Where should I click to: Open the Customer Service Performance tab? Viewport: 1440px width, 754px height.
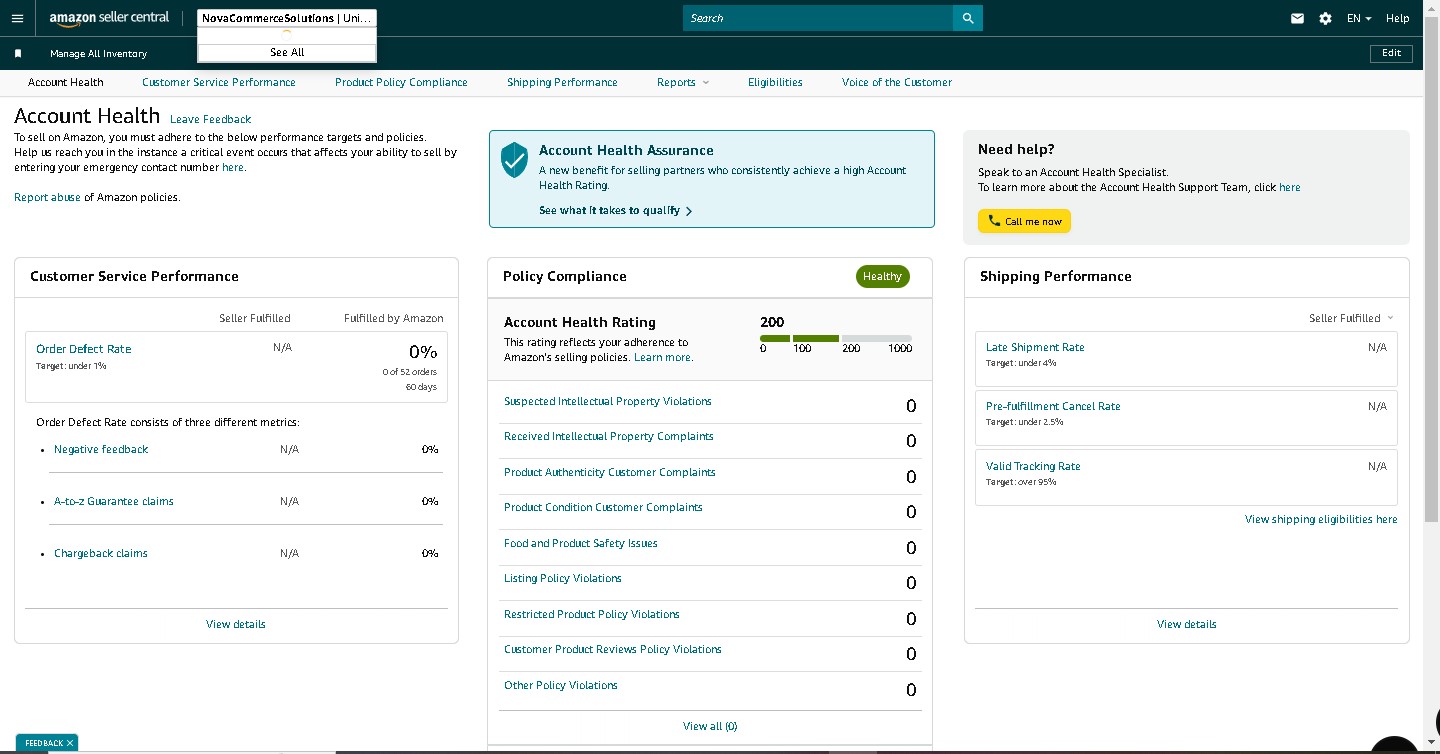pos(219,82)
